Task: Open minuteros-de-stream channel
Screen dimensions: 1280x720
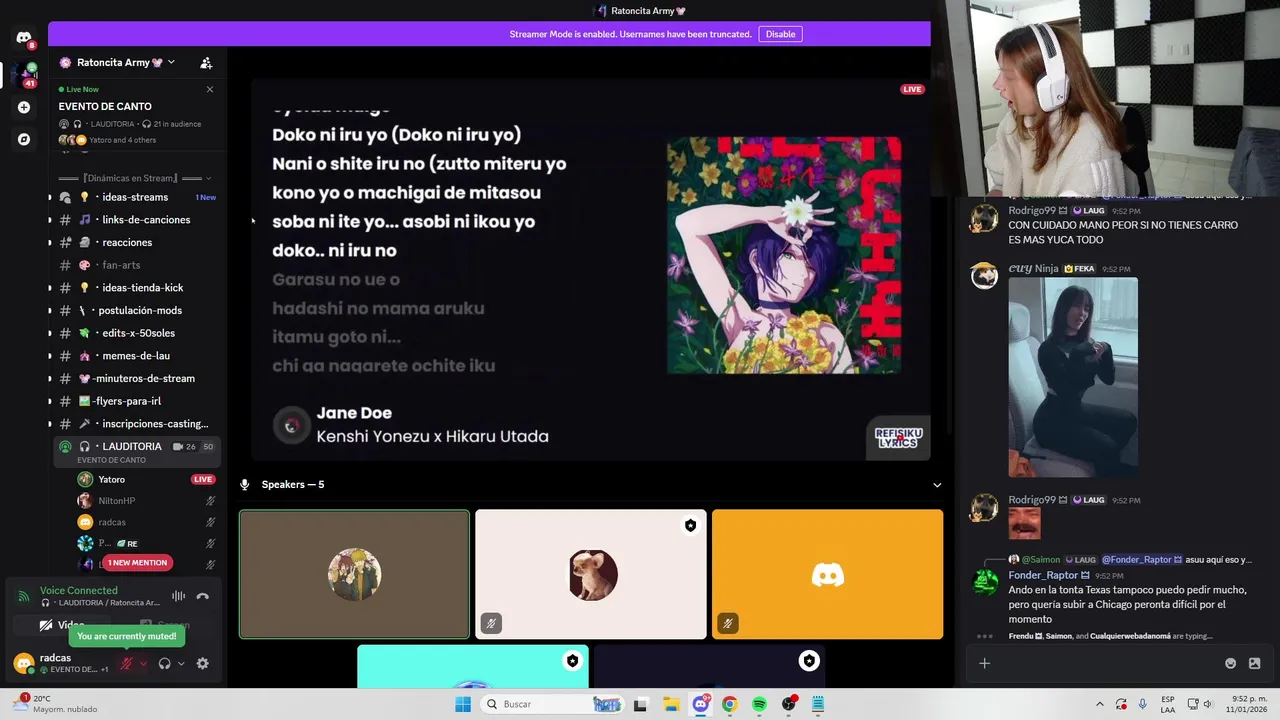Action: tap(137, 379)
